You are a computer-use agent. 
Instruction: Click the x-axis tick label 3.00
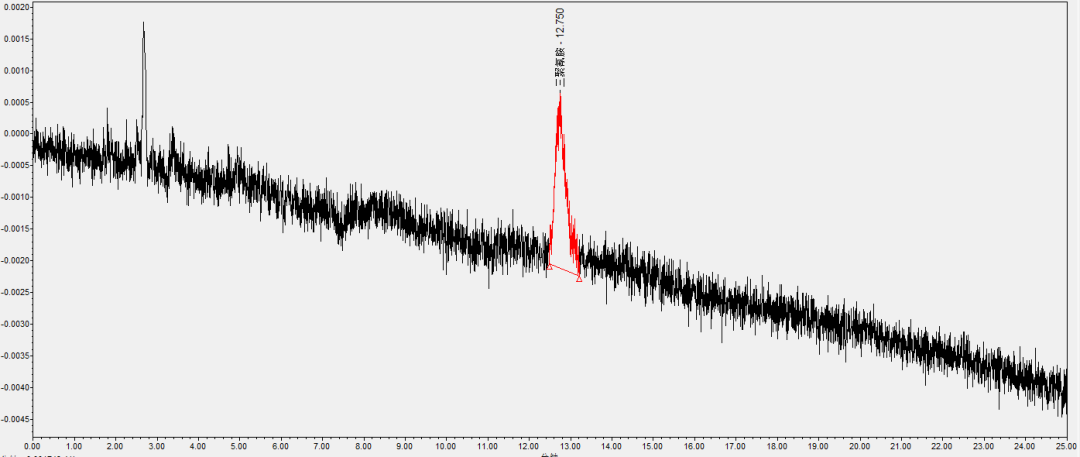[157, 446]
